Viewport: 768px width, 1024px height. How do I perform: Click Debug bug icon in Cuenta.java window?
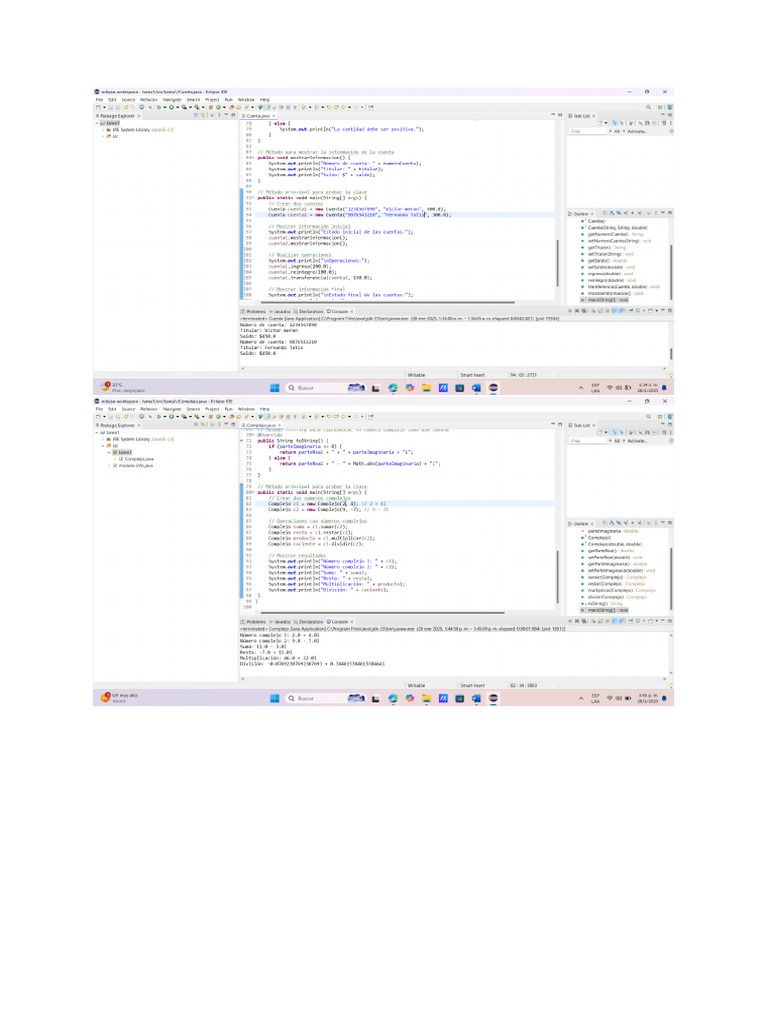pyautogui.click(x=160, y=107)
